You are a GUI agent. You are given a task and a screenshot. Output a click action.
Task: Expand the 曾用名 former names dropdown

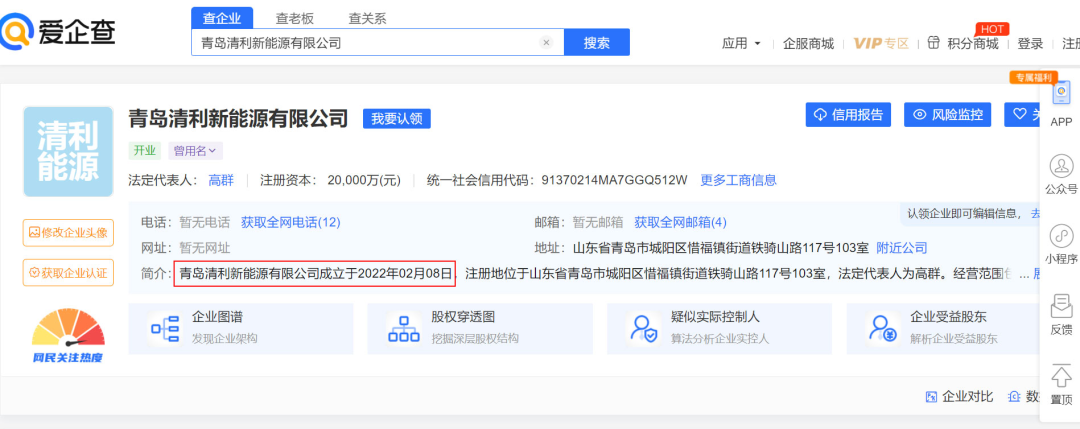(195, 151)
